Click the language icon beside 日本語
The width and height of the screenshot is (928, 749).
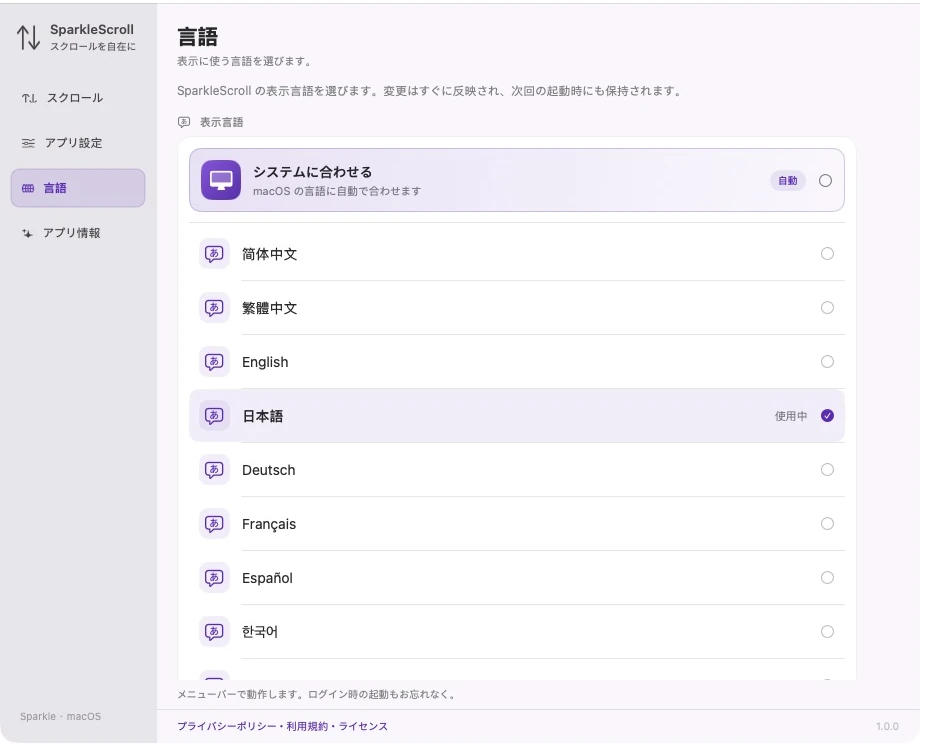pos(214,416)
